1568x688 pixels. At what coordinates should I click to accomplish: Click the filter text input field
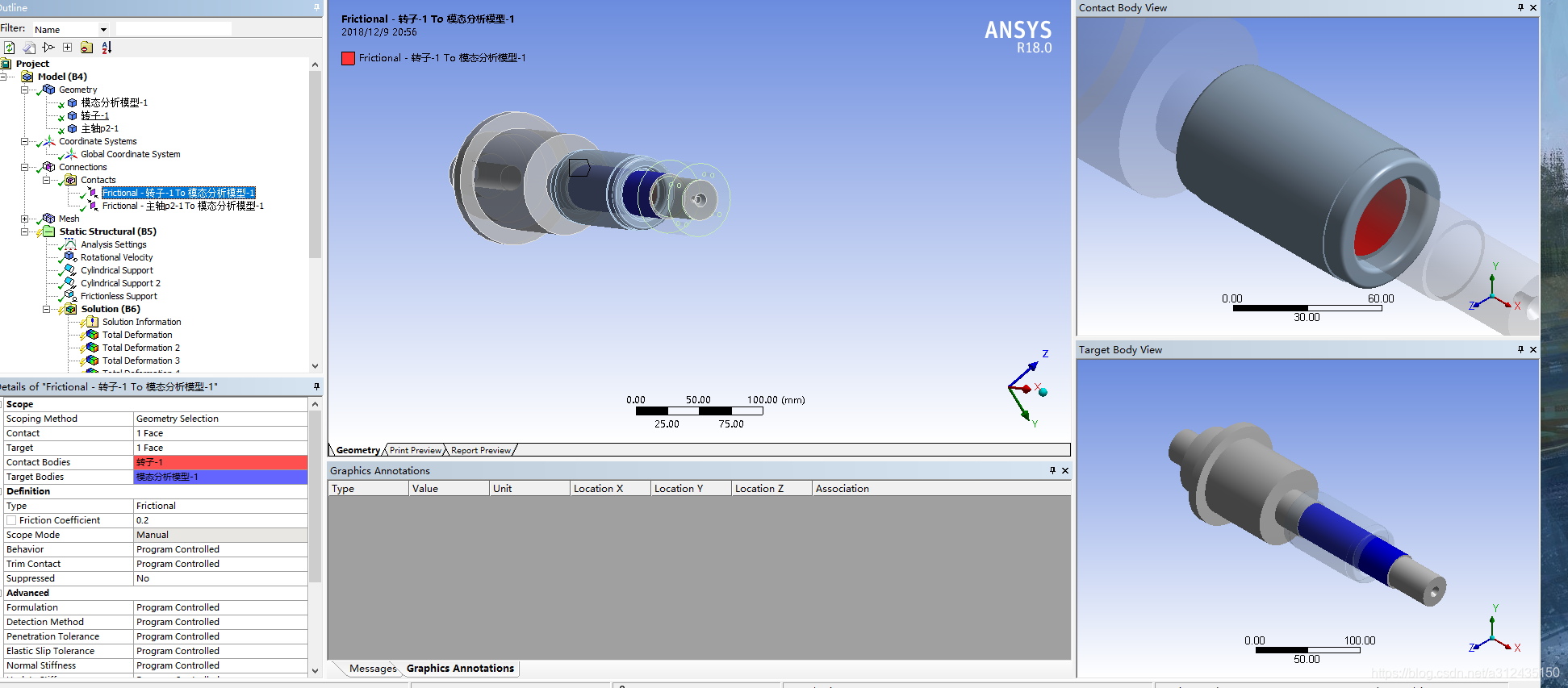[174, 29]
